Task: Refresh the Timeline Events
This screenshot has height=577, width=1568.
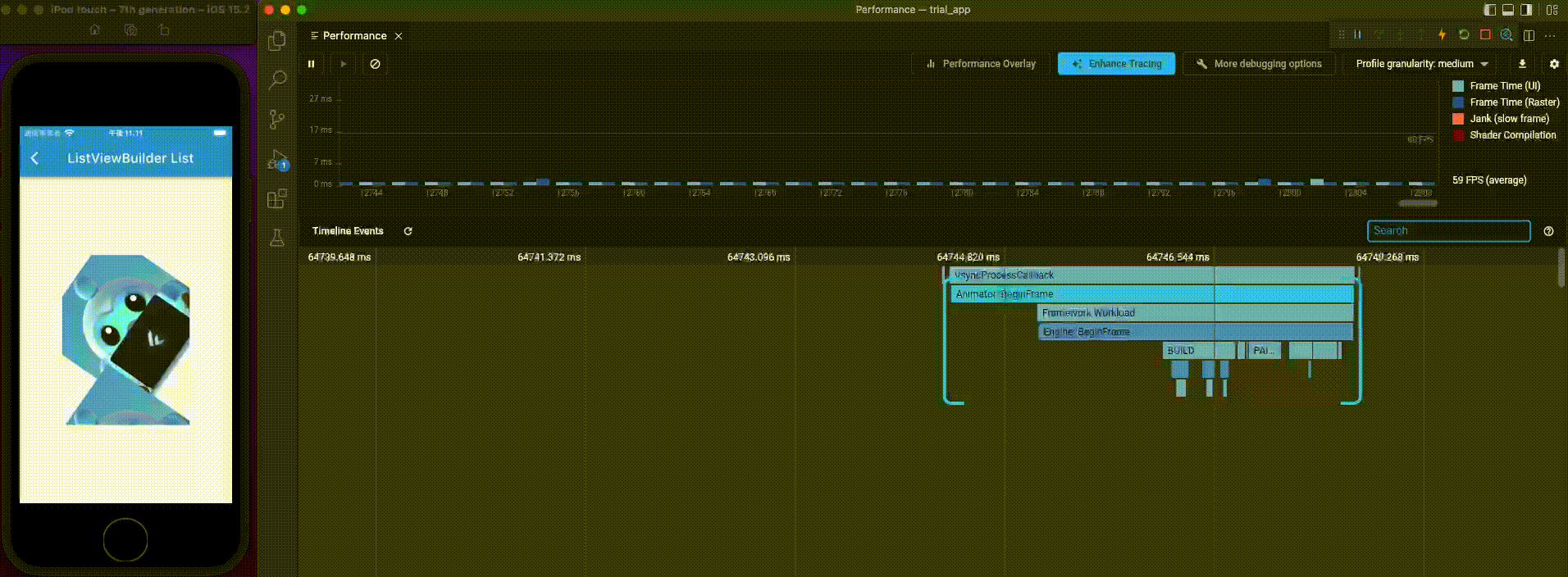Action: tap(408, 231)
